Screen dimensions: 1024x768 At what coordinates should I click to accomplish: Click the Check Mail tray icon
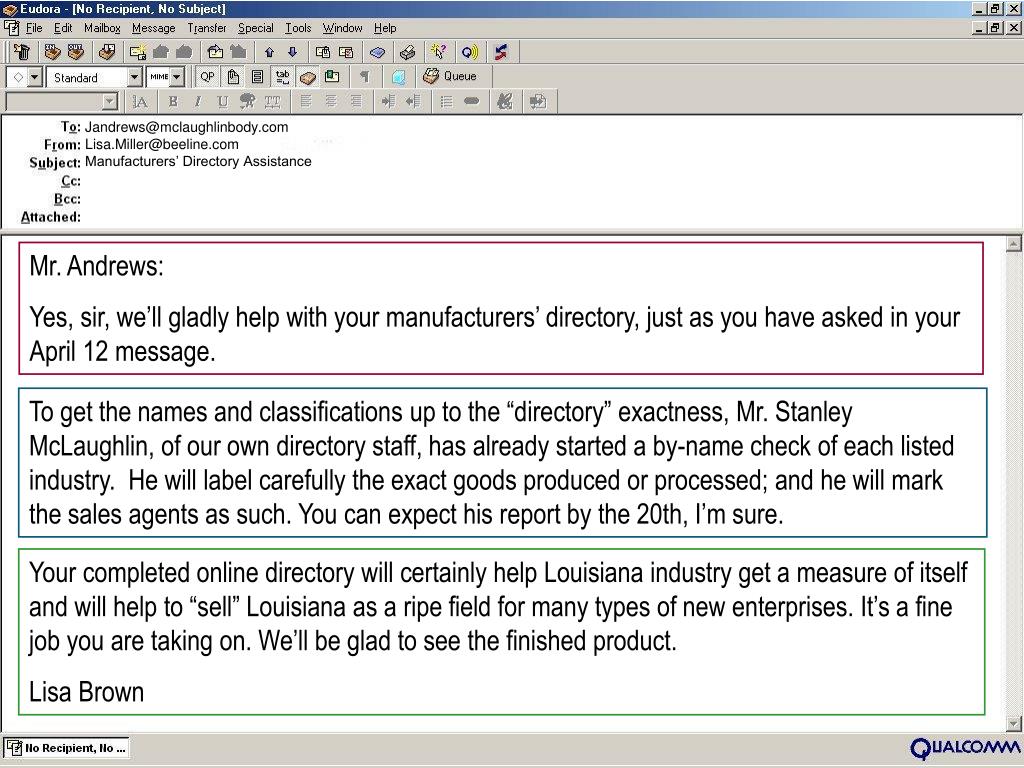tap(107, 52)
